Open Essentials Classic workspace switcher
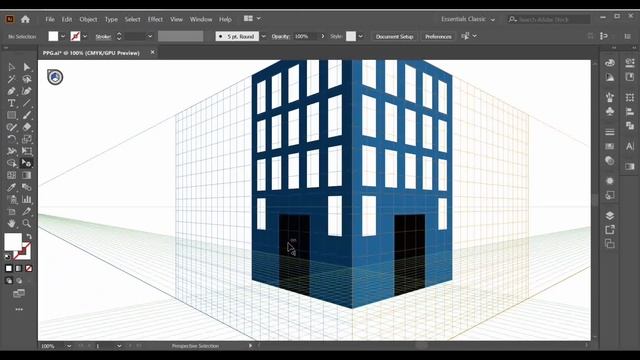 click(468, 19)
